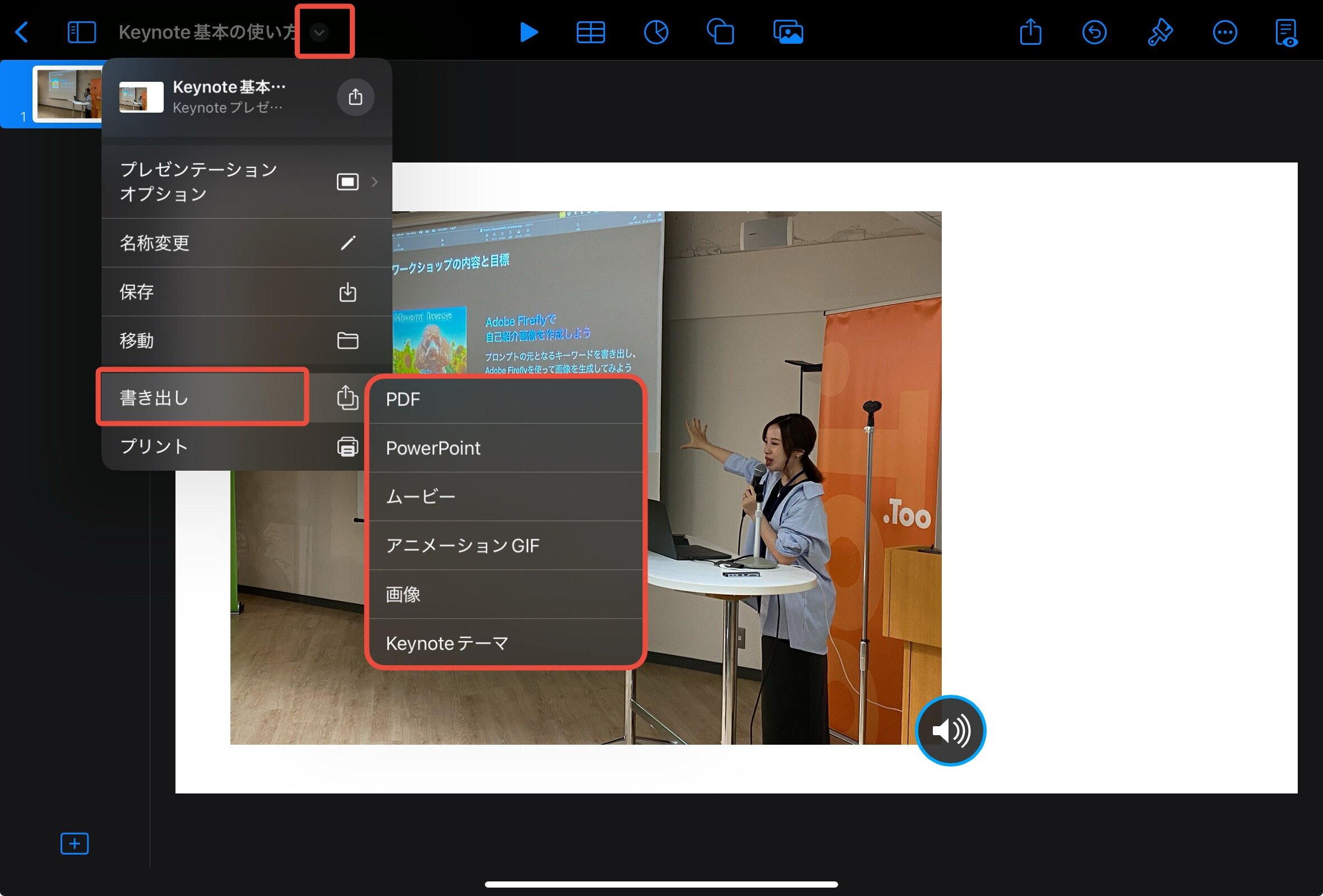Insert media with the photo icon

click(x=788, y=33)
